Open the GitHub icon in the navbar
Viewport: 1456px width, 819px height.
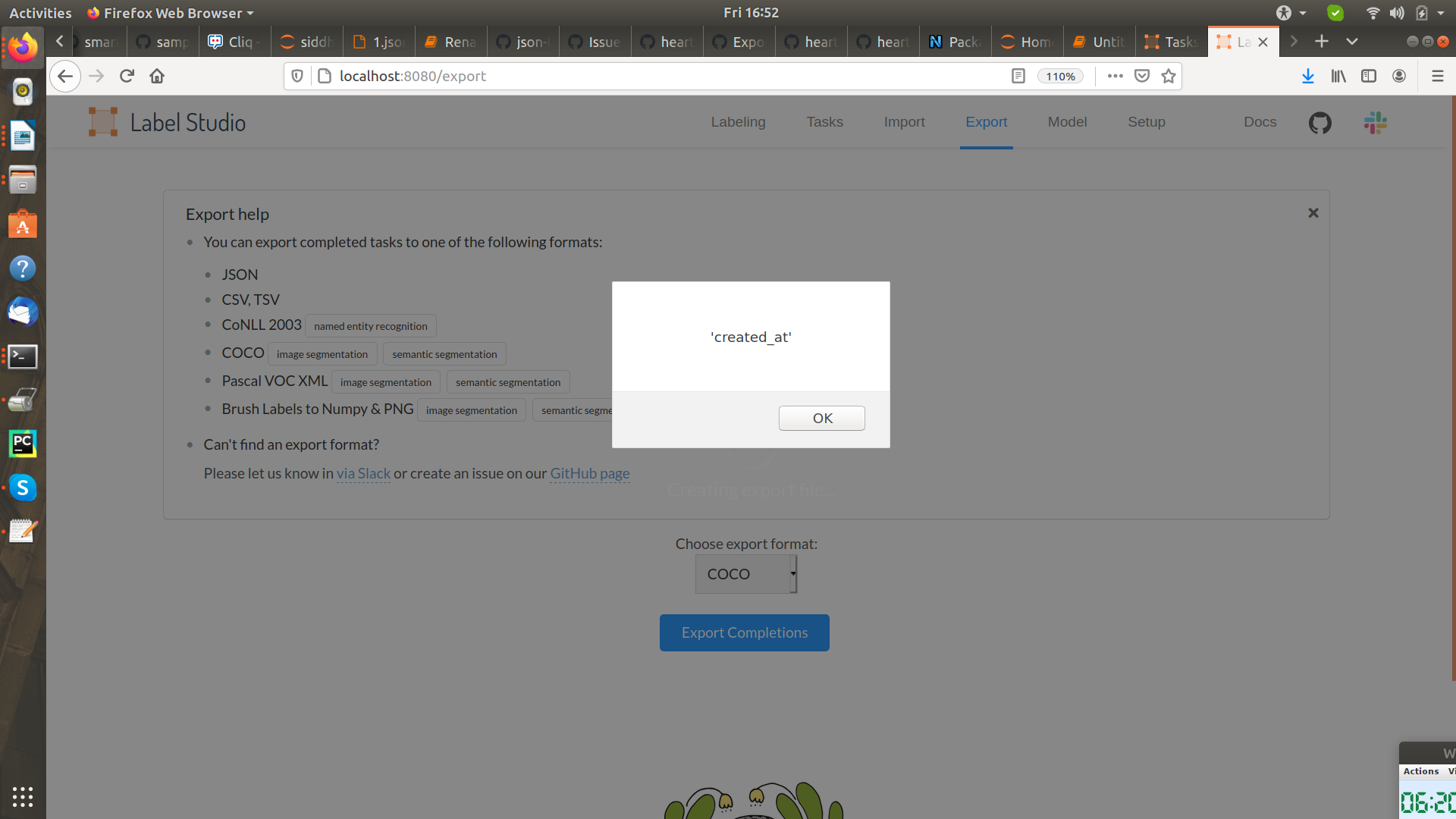1319,122
